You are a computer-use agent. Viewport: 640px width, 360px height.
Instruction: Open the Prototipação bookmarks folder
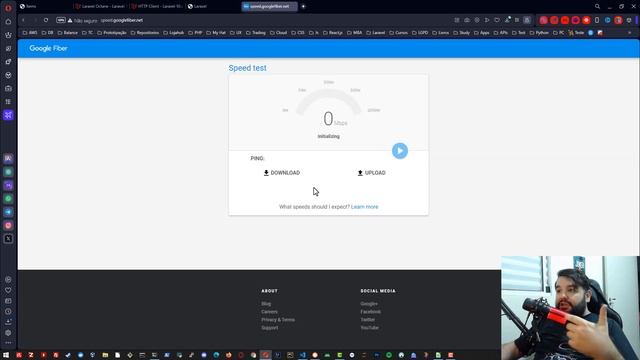(112, 33)
